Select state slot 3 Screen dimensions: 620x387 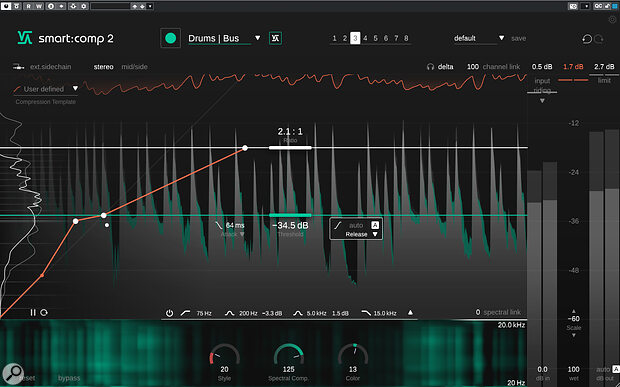click(355, 38)
